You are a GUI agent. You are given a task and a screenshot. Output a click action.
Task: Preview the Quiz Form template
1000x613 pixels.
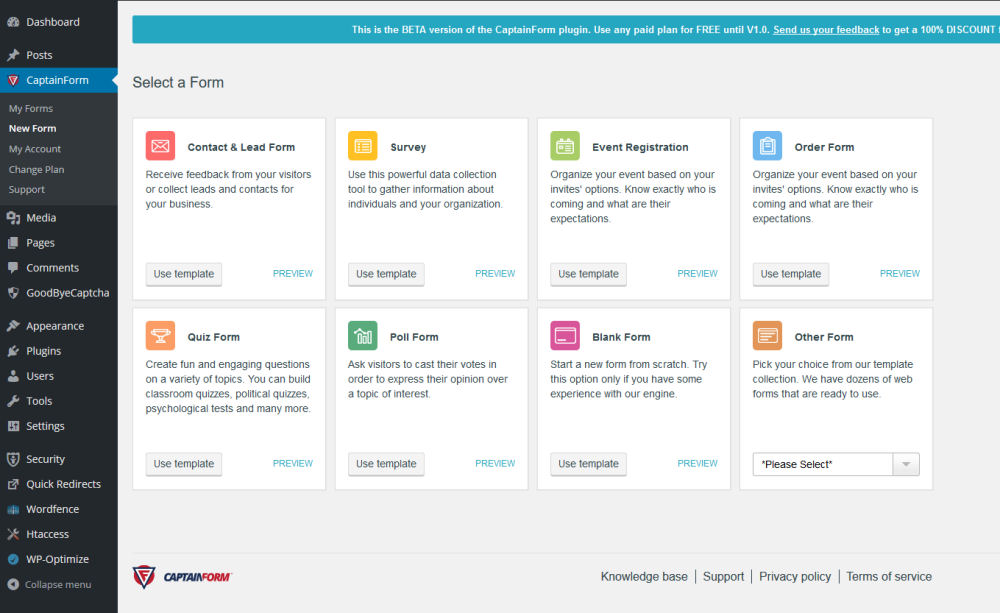pos(293,464)
